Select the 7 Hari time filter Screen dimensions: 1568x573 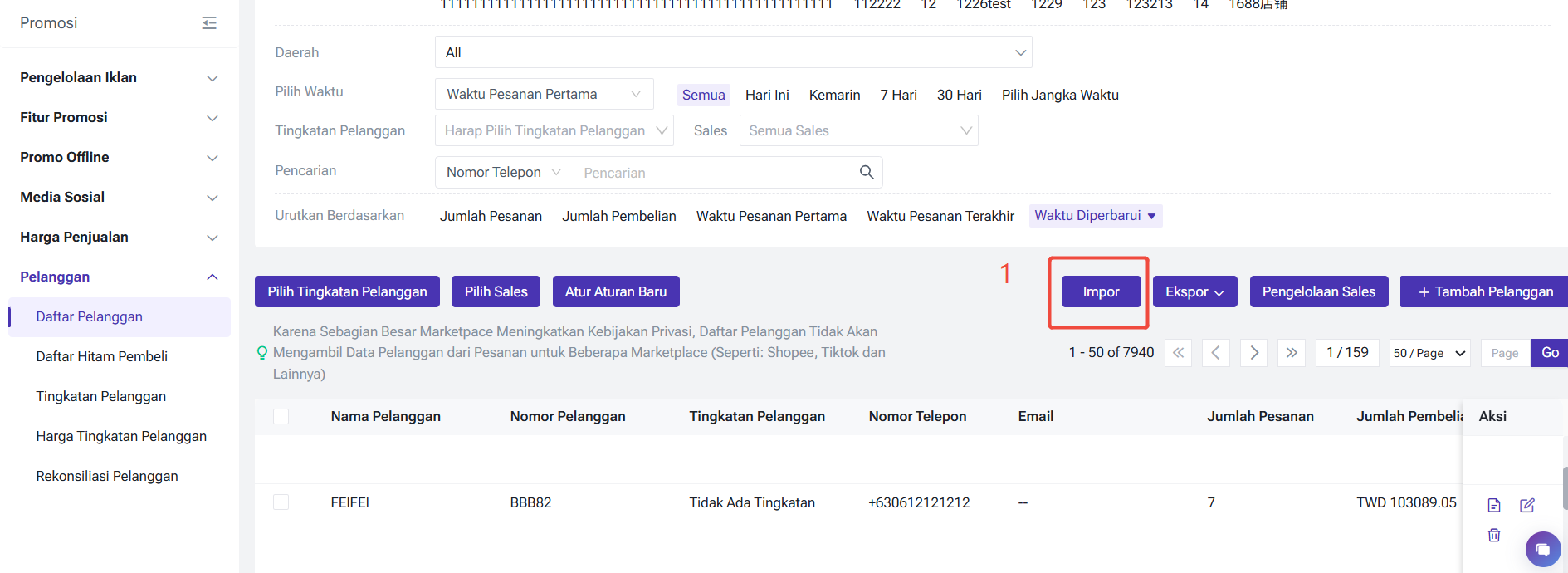[898, 95]
